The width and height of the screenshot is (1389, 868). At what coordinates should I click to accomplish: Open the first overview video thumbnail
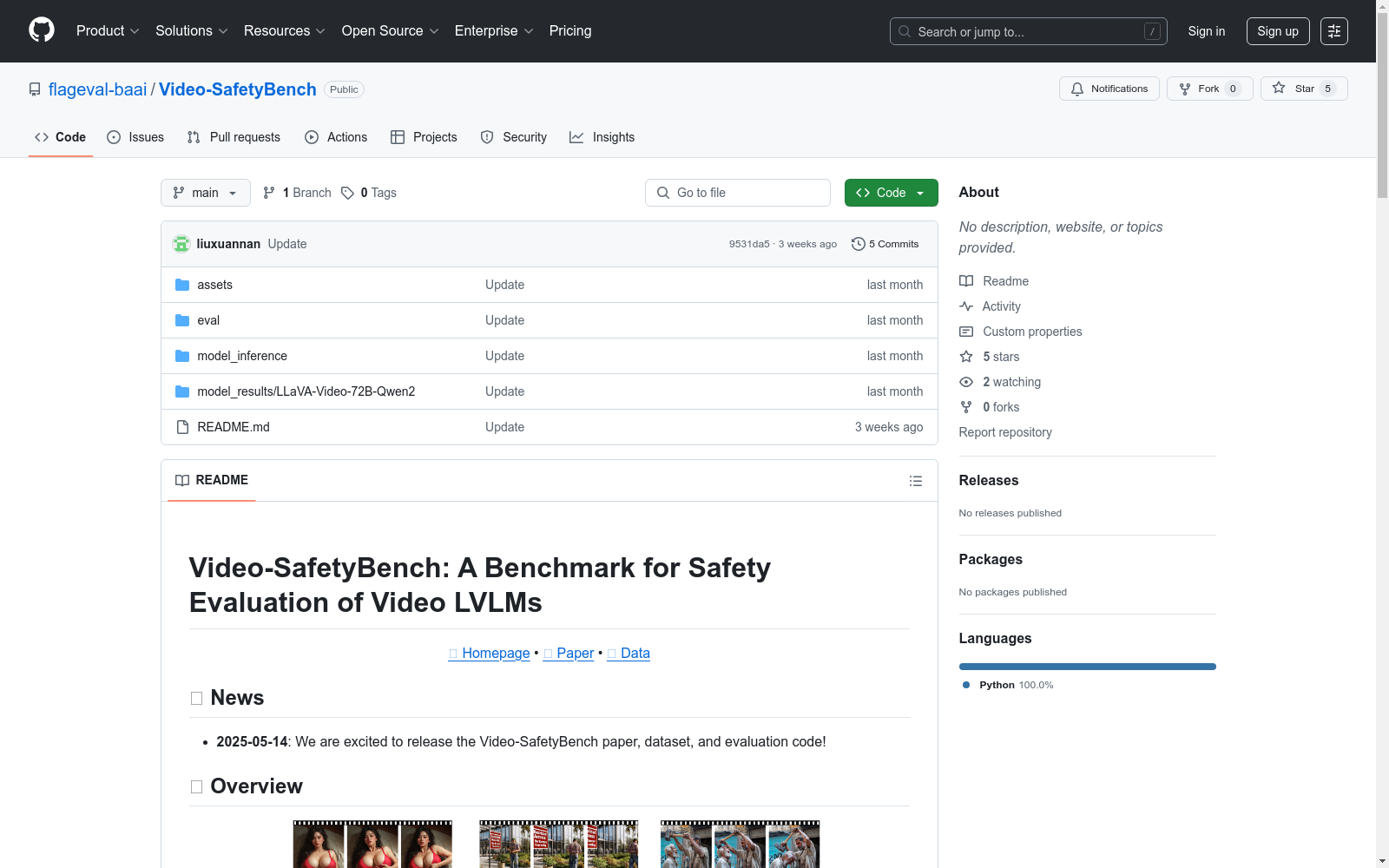372,845
